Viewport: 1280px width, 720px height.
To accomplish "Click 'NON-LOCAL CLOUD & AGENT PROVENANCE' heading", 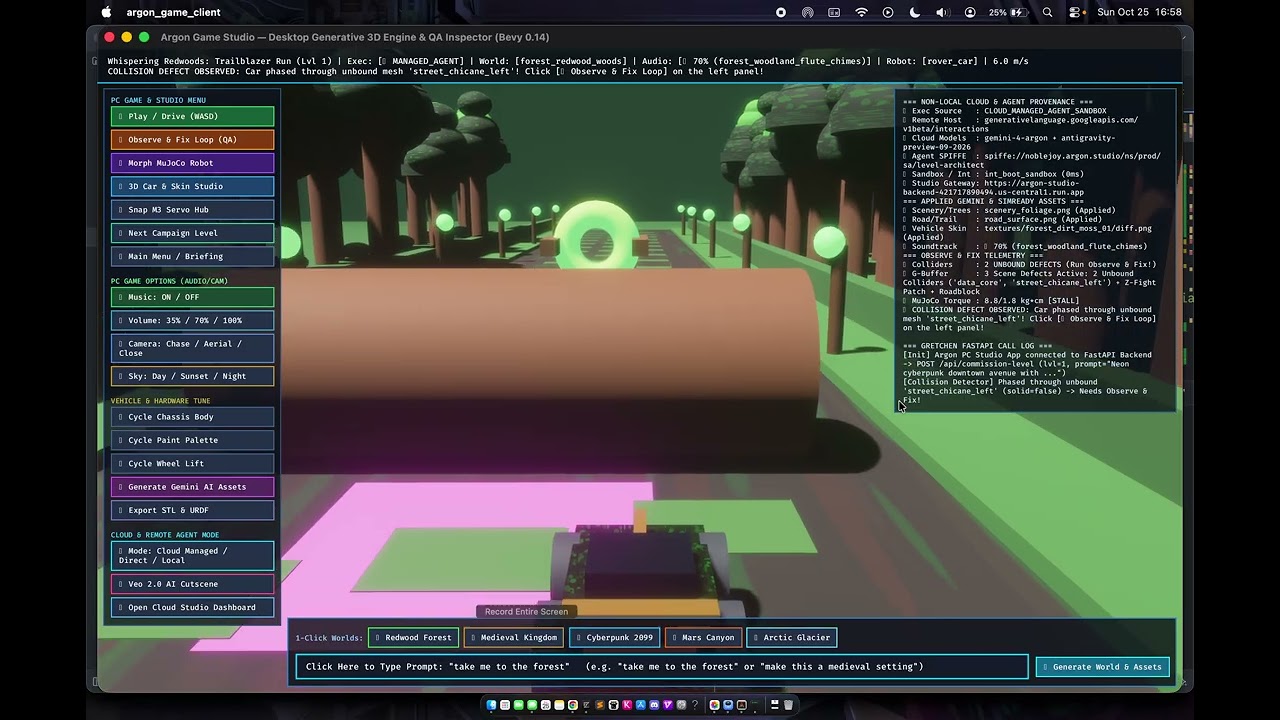I will coord(998,102).
